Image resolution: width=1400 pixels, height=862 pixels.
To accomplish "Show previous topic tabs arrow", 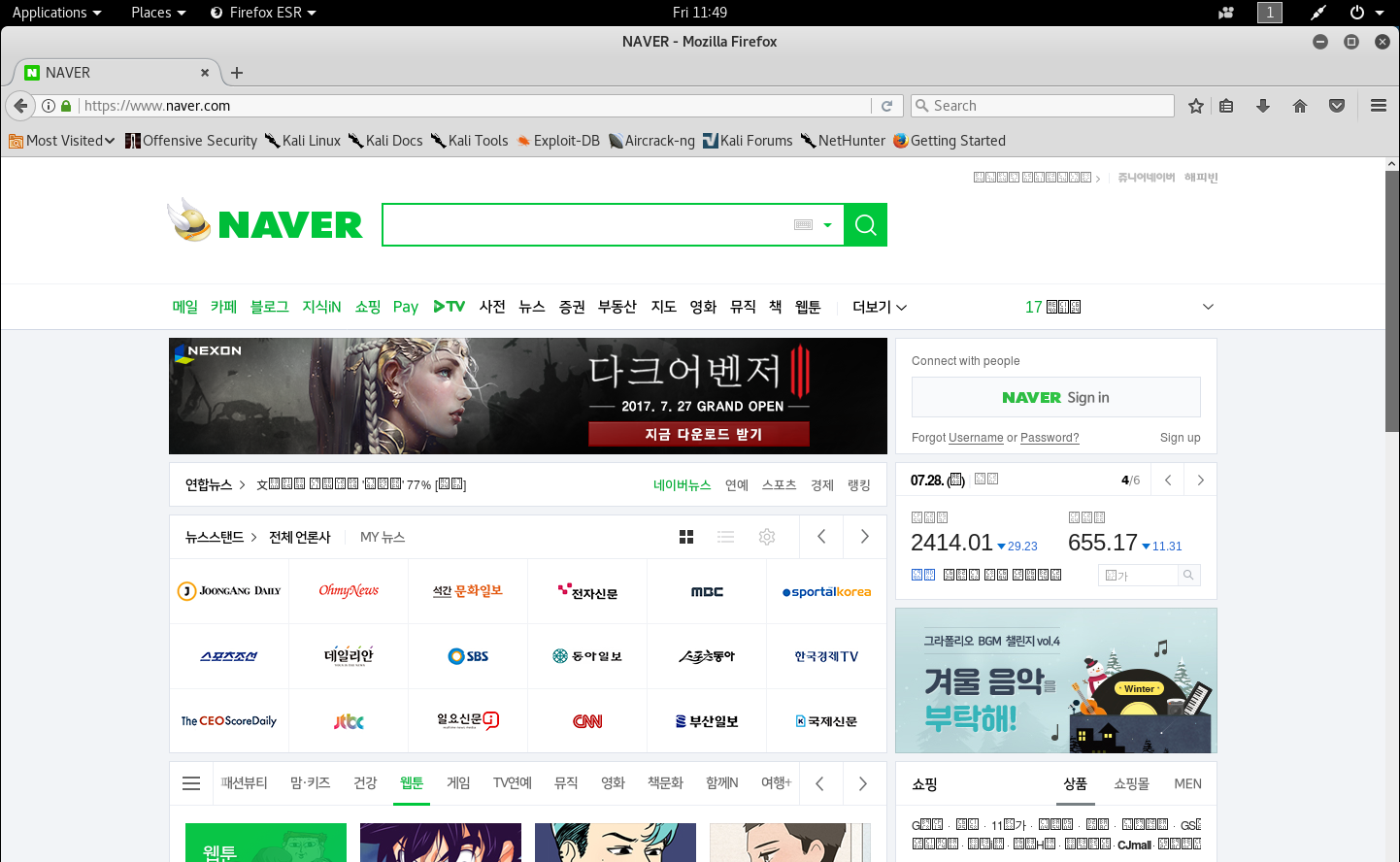I will tap(819, 783).
